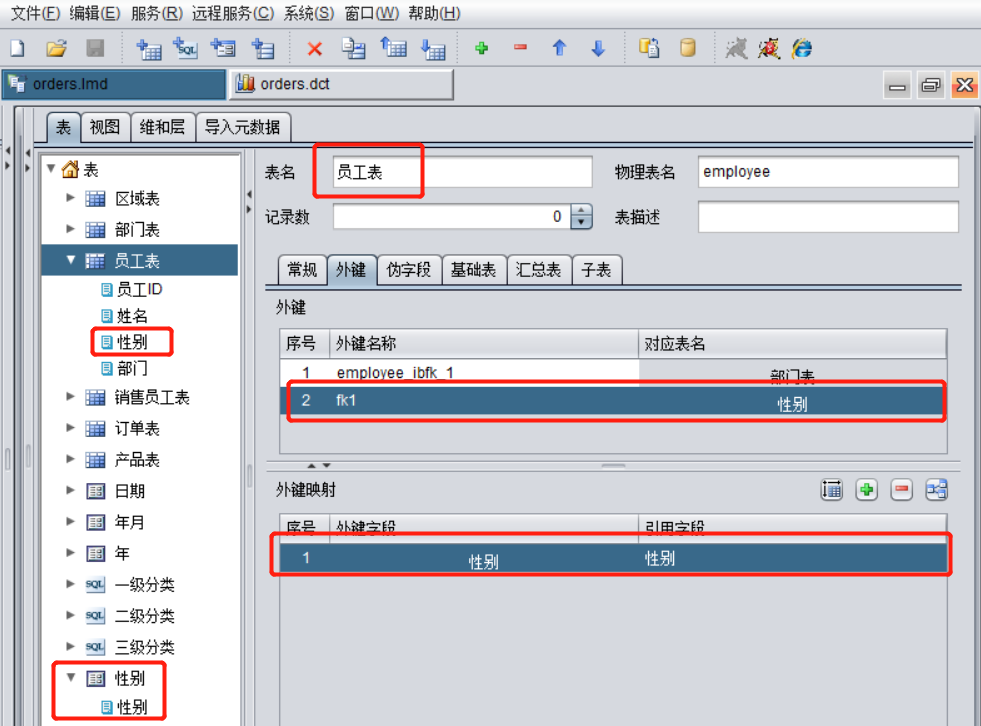Click the 物理表名 employee field

(828, 172)
